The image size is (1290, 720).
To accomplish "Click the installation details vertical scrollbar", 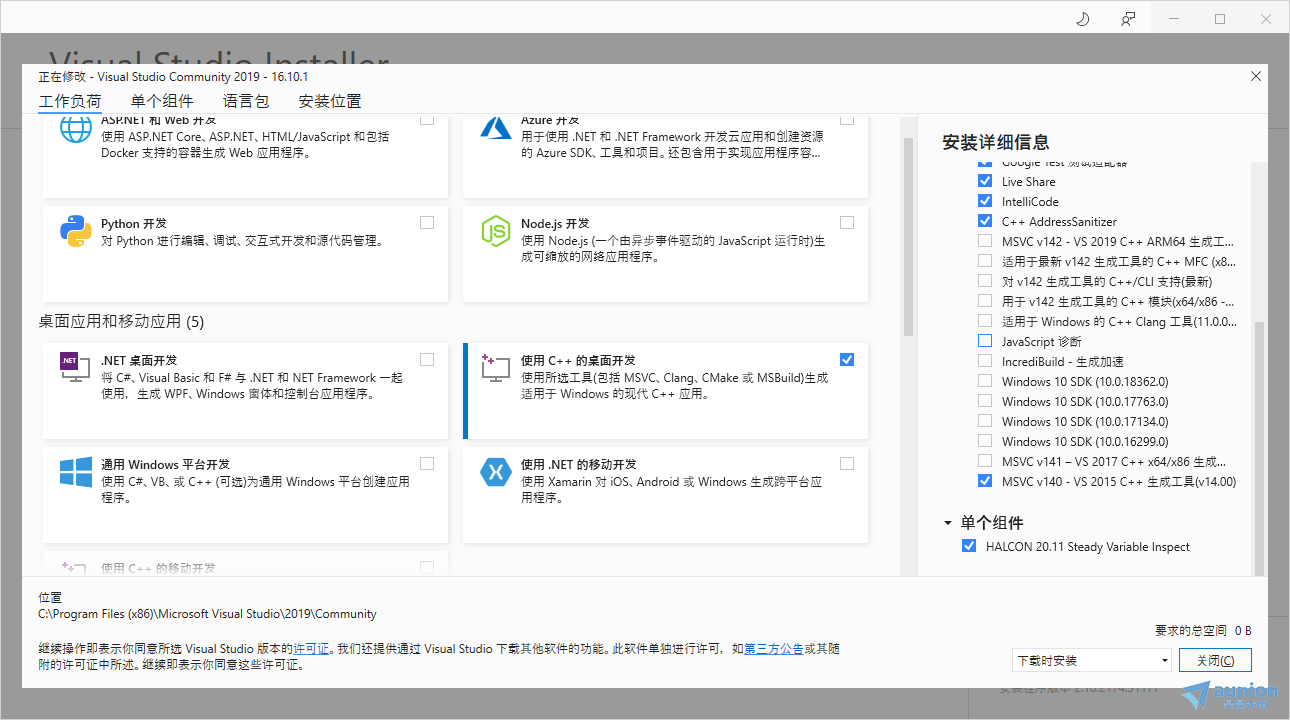I will [x=1259, y=448].
